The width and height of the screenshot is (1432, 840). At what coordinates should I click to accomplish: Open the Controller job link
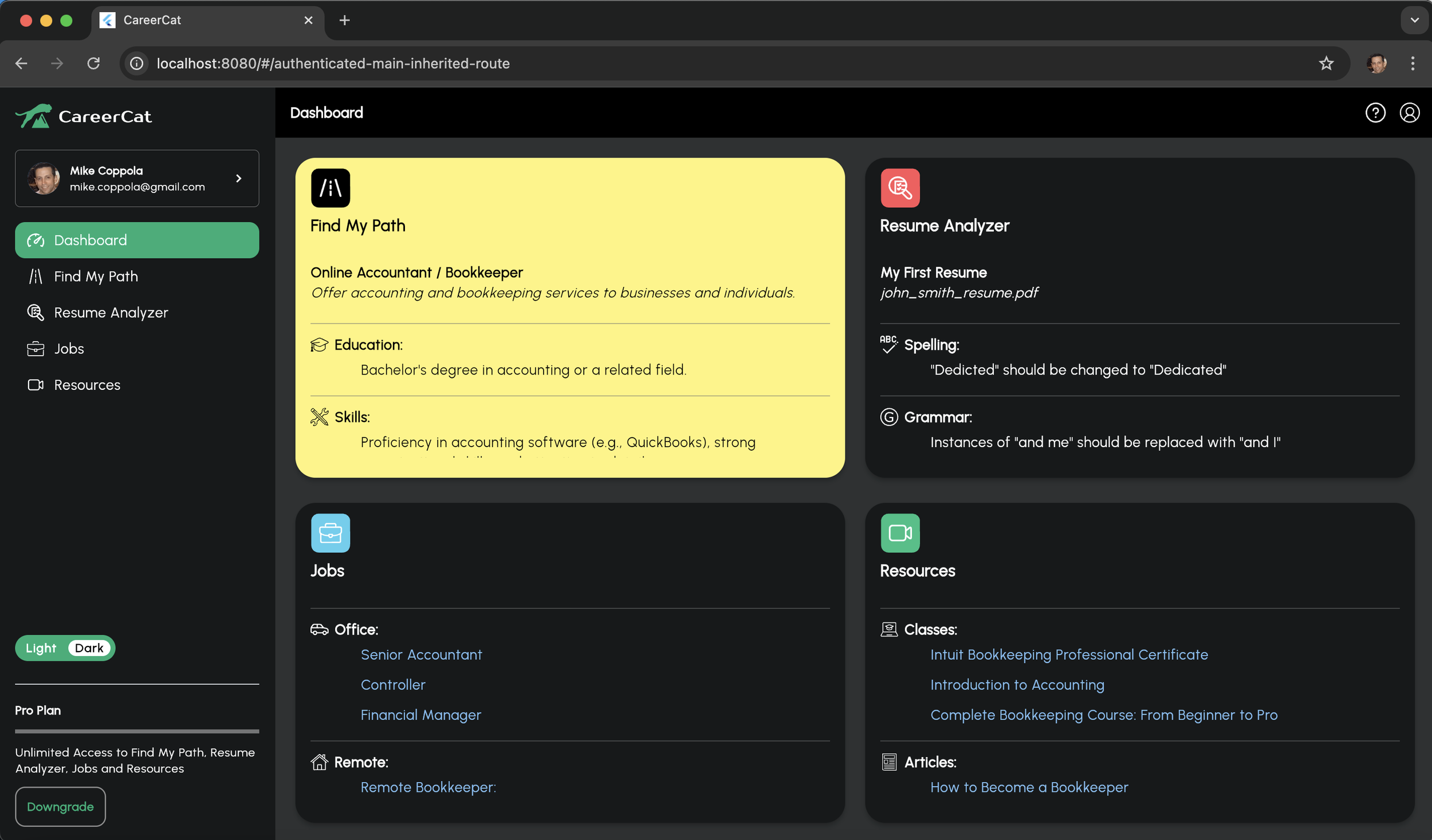click(x=393, y=685)
